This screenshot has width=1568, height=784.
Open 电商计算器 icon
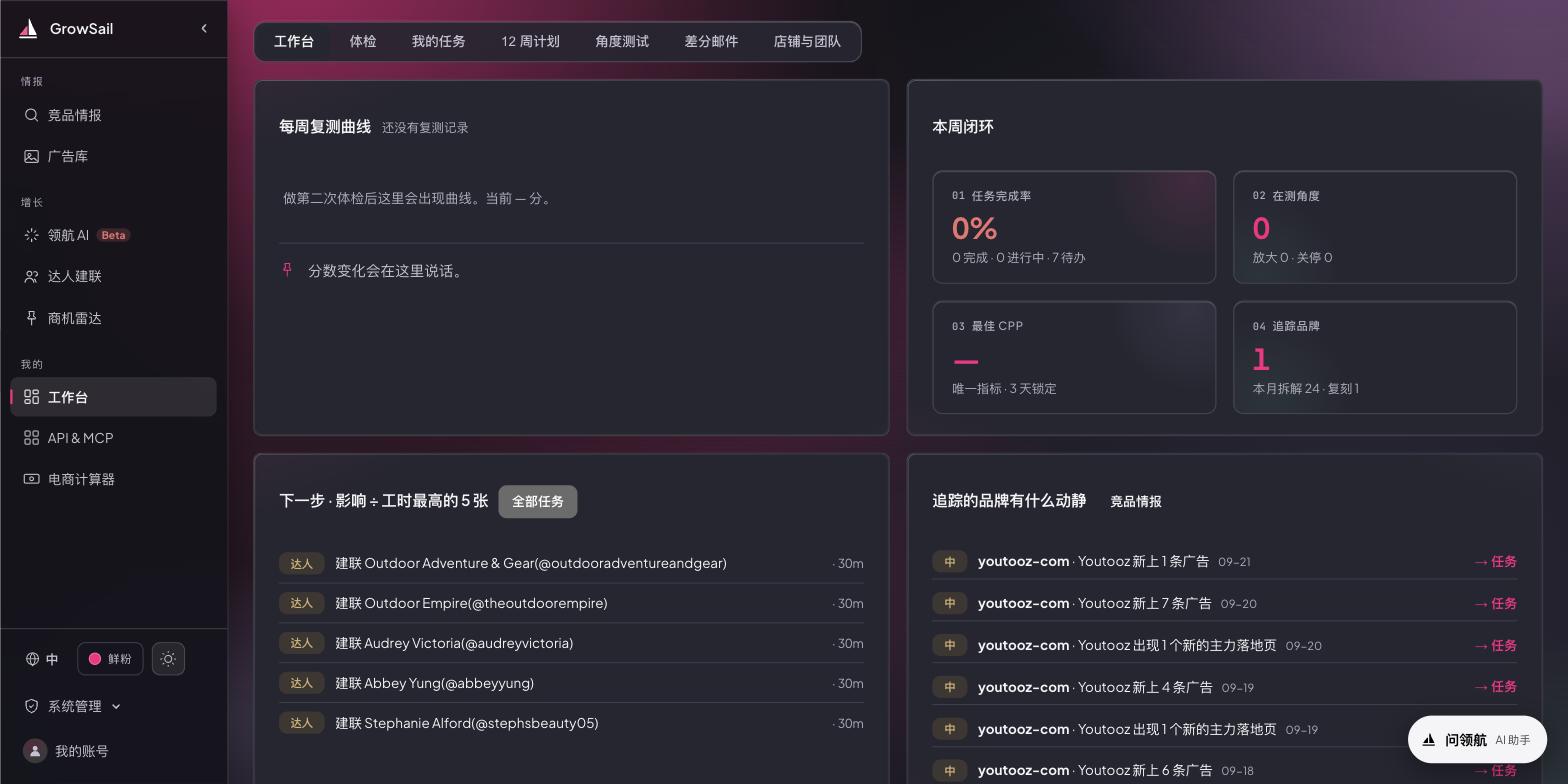click(x=32, y=479)
